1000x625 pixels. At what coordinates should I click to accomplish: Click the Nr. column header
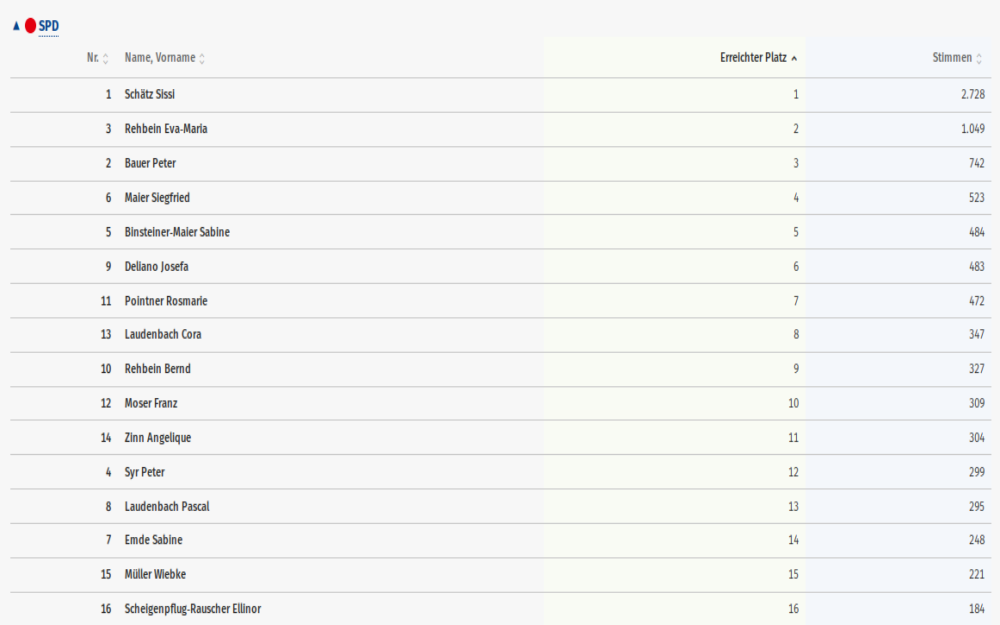(x=93, y=57)
